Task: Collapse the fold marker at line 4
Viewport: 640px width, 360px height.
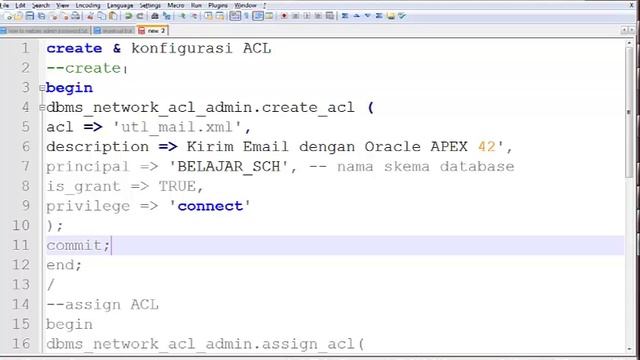Action: tap(42, 108)
